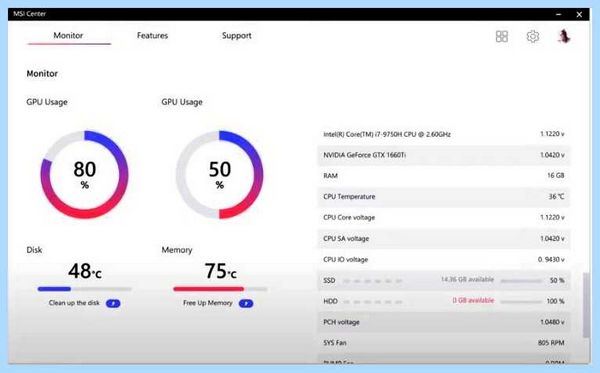
Task: Click the 14.36 GB available SSD text
Action: pos(467,279)
